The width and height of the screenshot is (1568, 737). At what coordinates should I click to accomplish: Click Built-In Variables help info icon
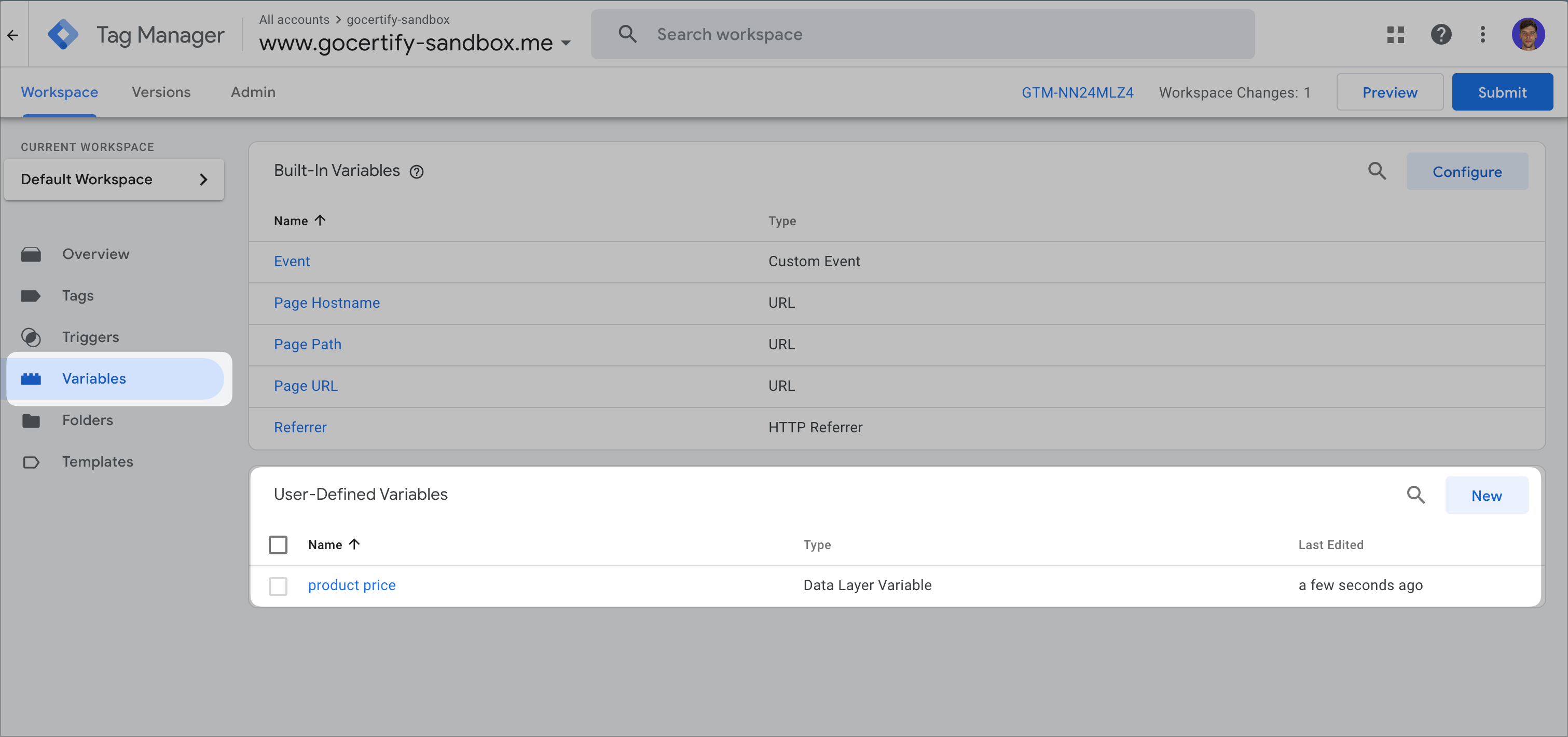[416, 172]
